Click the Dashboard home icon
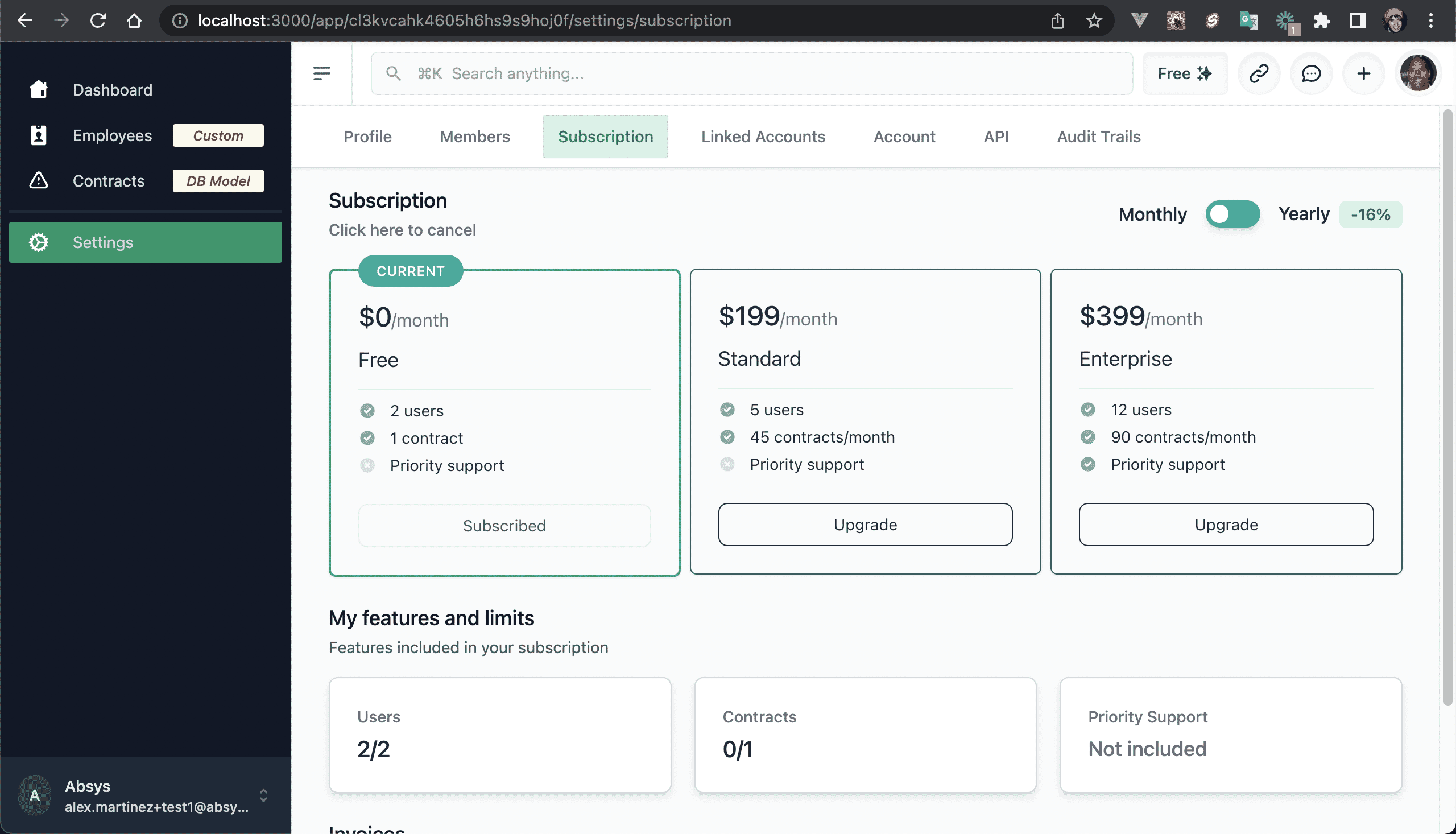 pyautogui.click(x=38, y=89)
